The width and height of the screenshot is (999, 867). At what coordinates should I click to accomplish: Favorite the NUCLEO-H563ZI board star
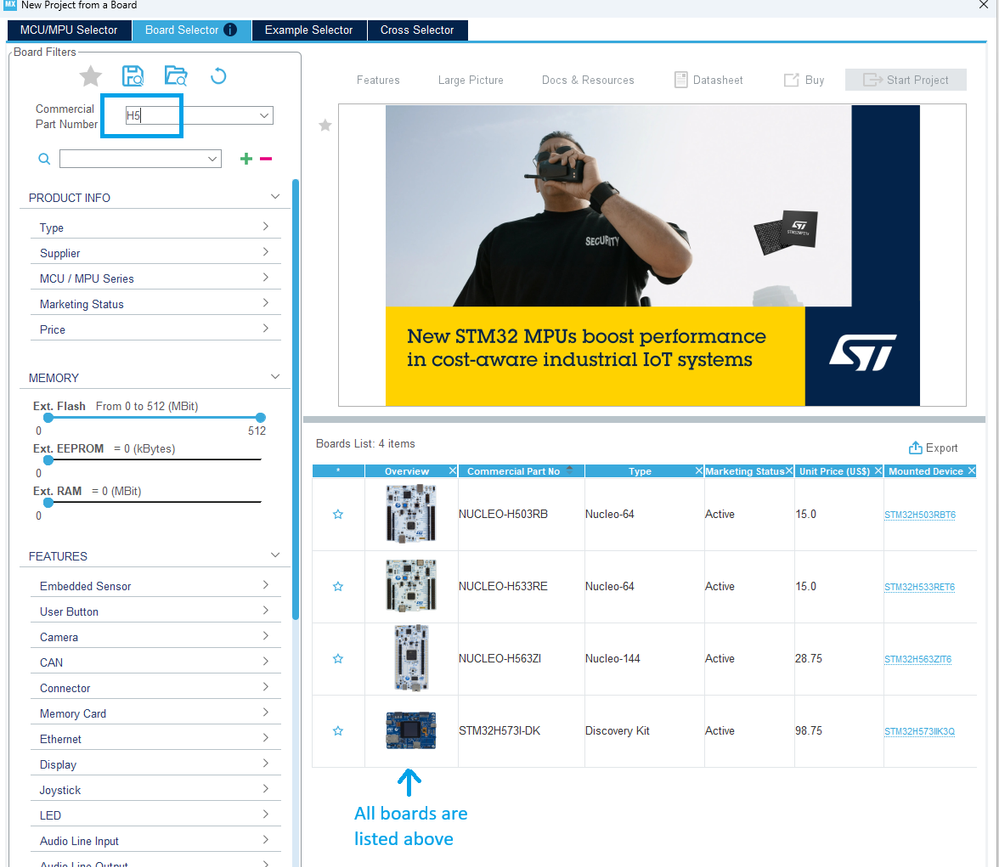(x=338, y=659)
